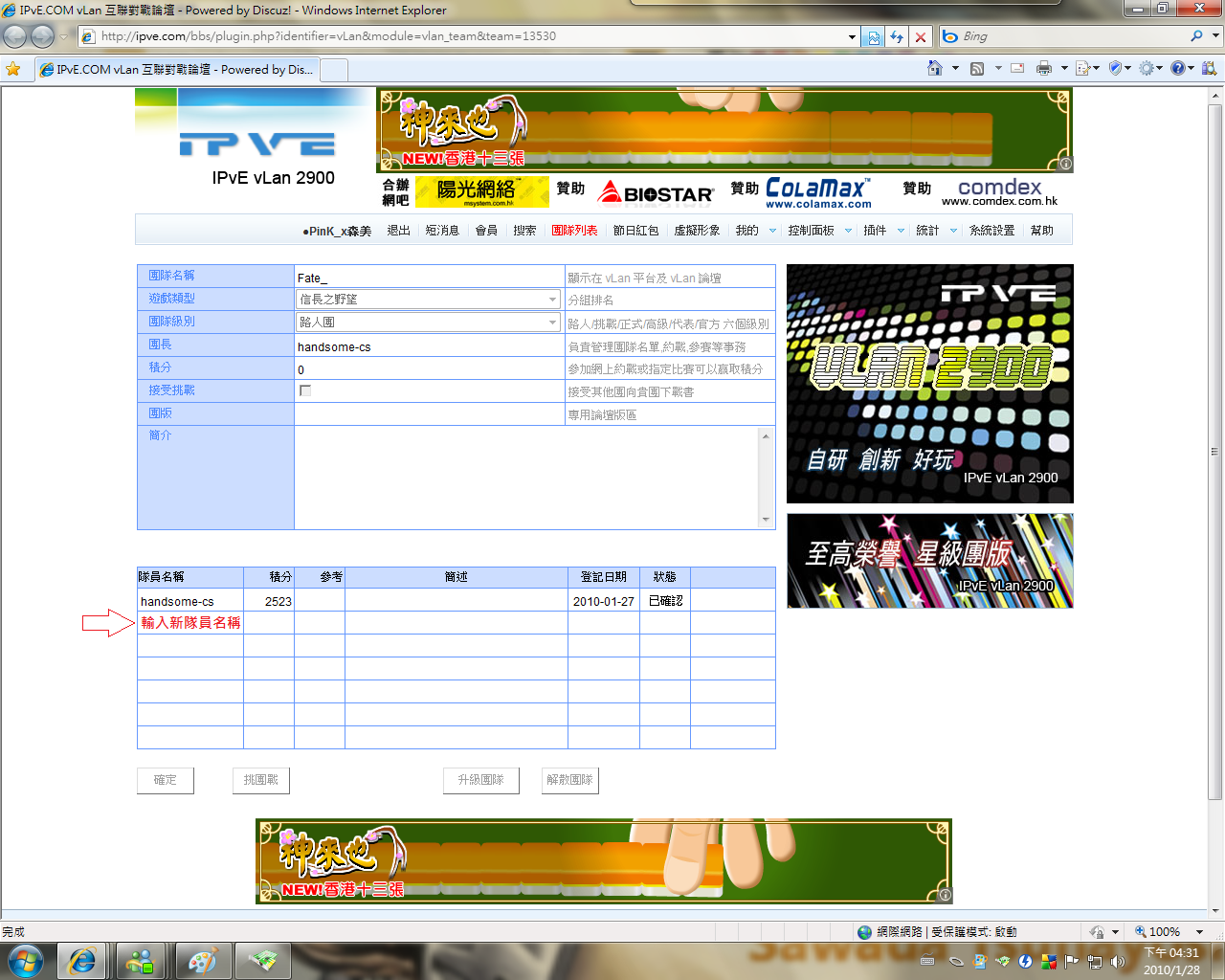Click the Bing search magnifier icon
The image size is (1225, 980).
(1196, 36)
